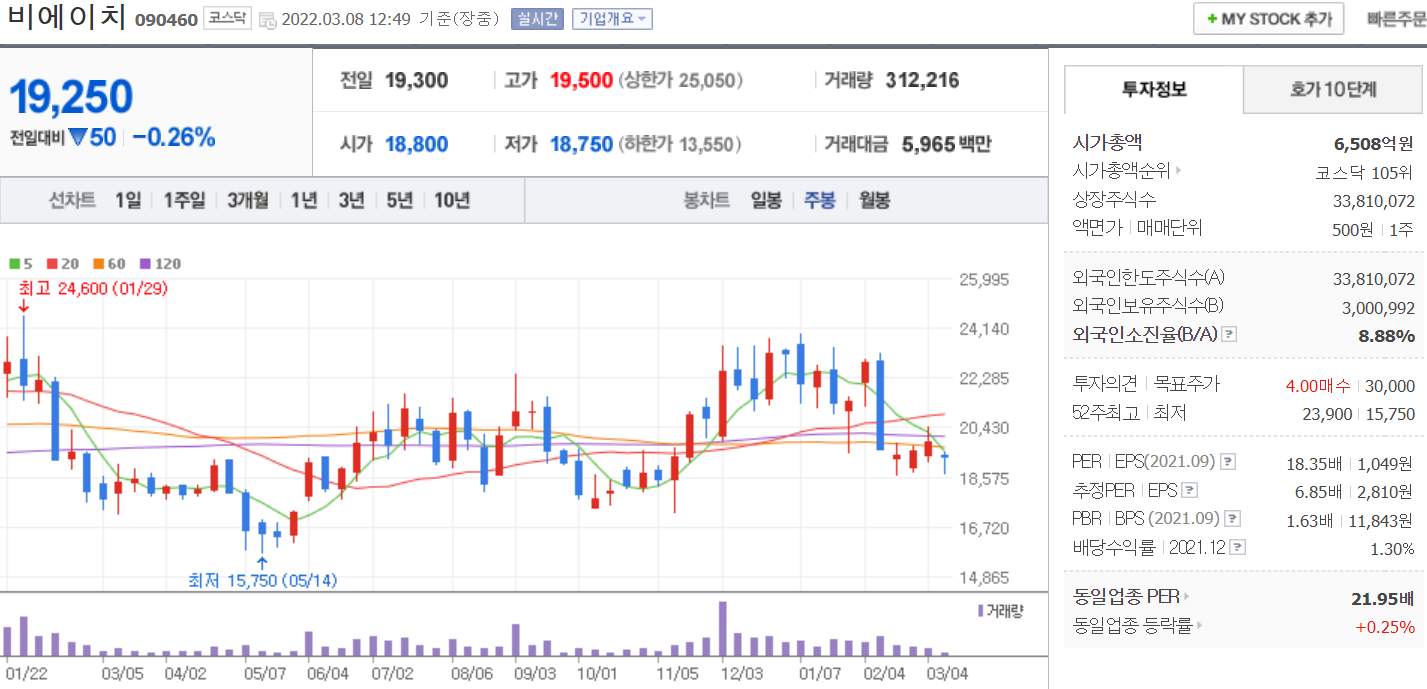Switch to the 호가 10단계 tab
Screen dimensions: 1427x689
click(1333, 89)
